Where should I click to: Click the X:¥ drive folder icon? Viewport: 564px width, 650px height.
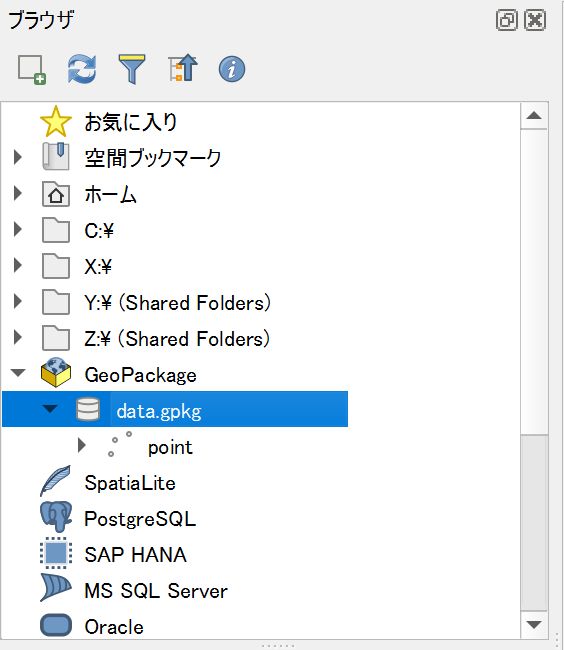coord(56,266)
